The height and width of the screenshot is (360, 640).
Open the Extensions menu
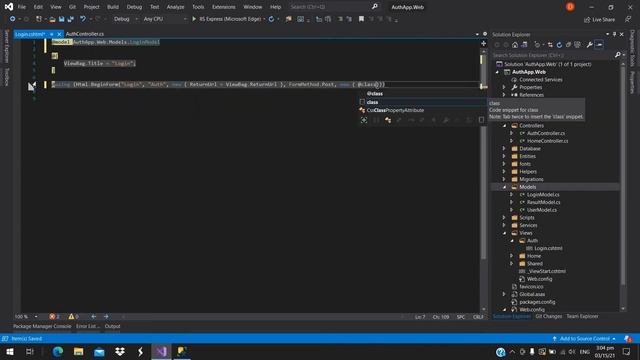click(224, 7)
